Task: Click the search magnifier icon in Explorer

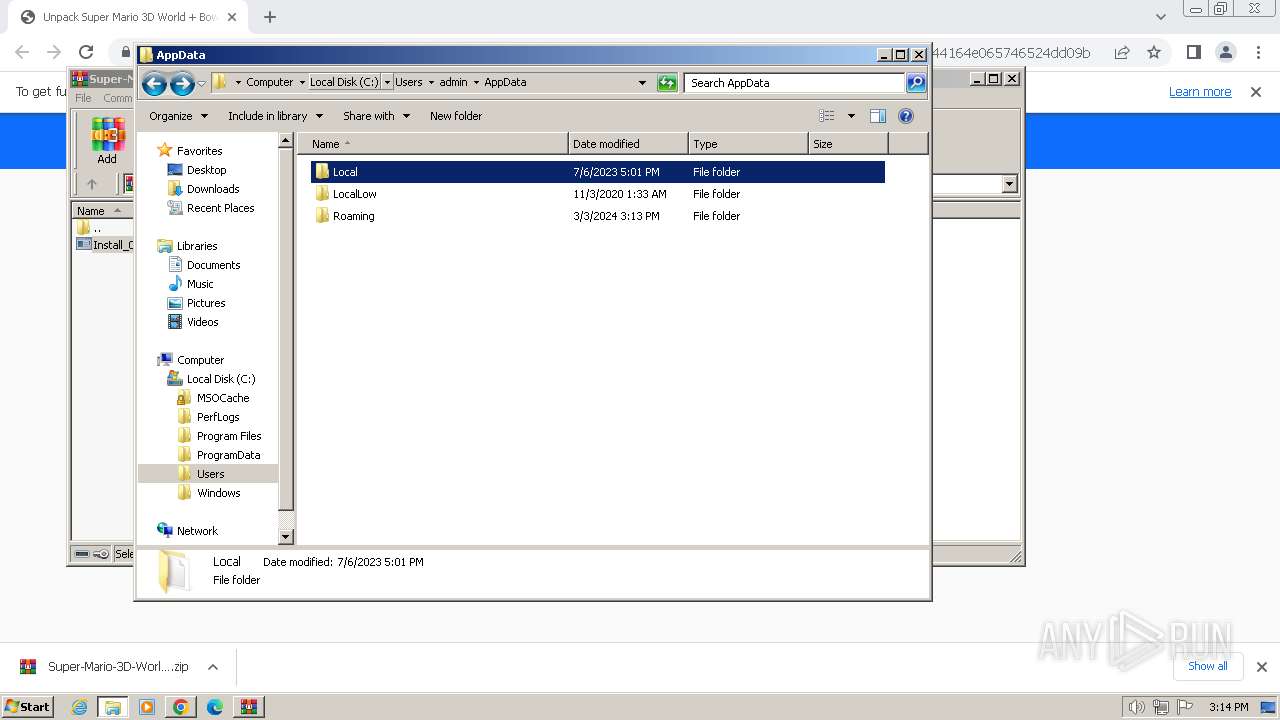Action: tap(916, 83)
